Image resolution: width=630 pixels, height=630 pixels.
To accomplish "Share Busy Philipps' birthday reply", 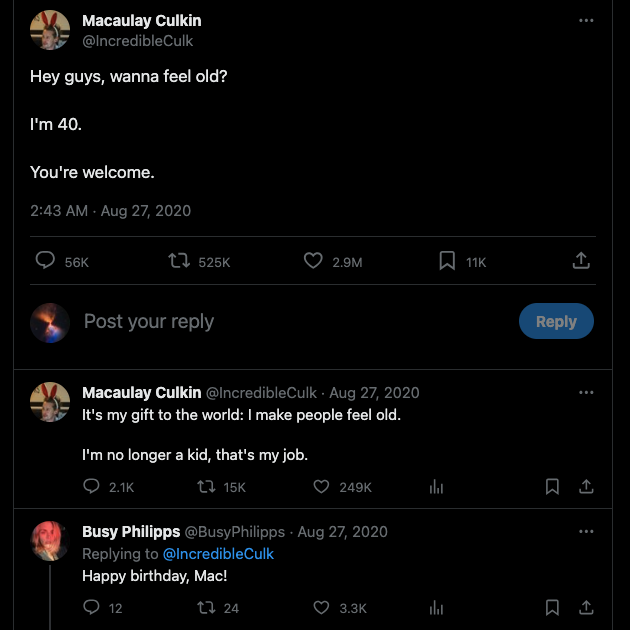I will click(587, 607).
